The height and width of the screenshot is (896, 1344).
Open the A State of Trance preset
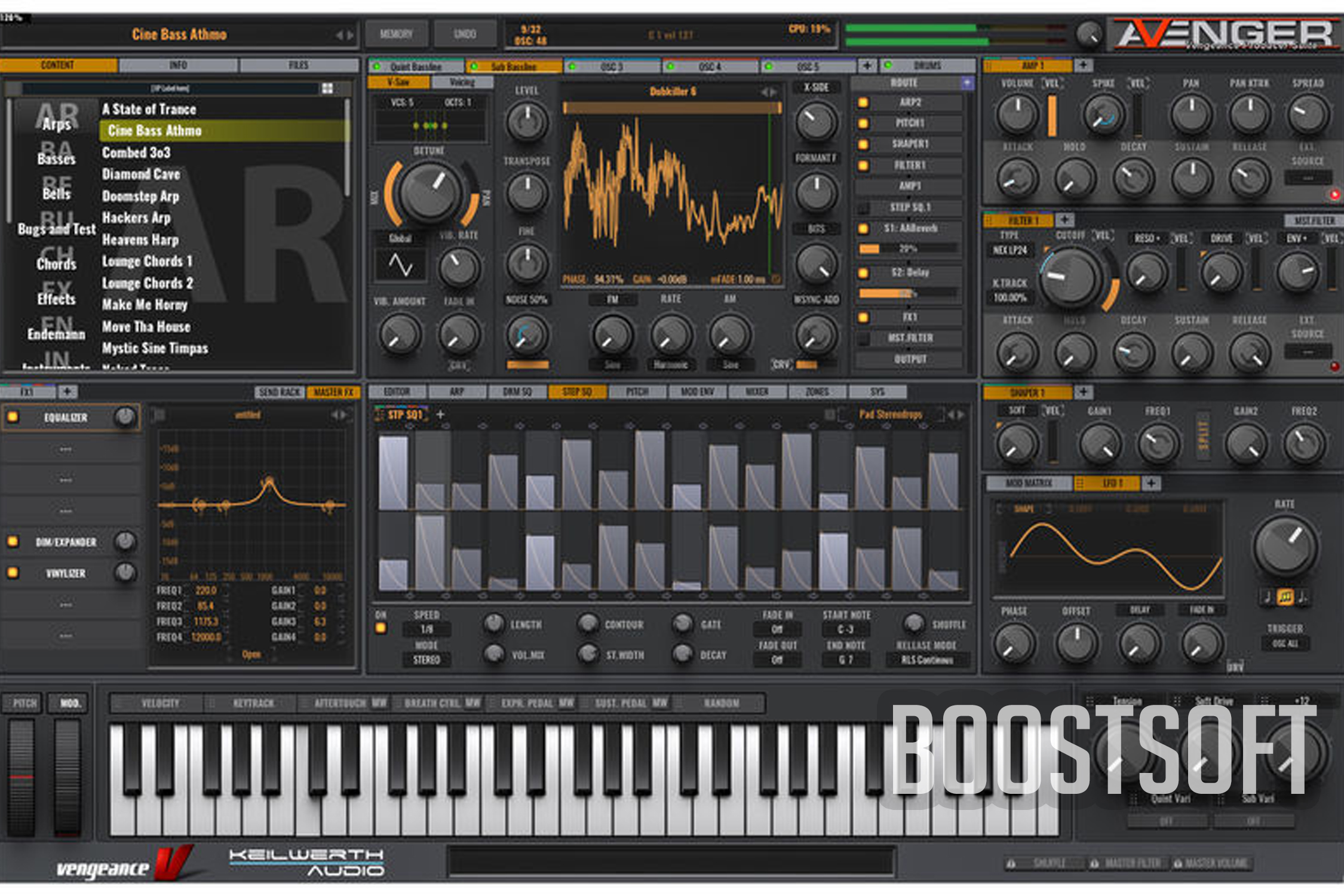149,109
